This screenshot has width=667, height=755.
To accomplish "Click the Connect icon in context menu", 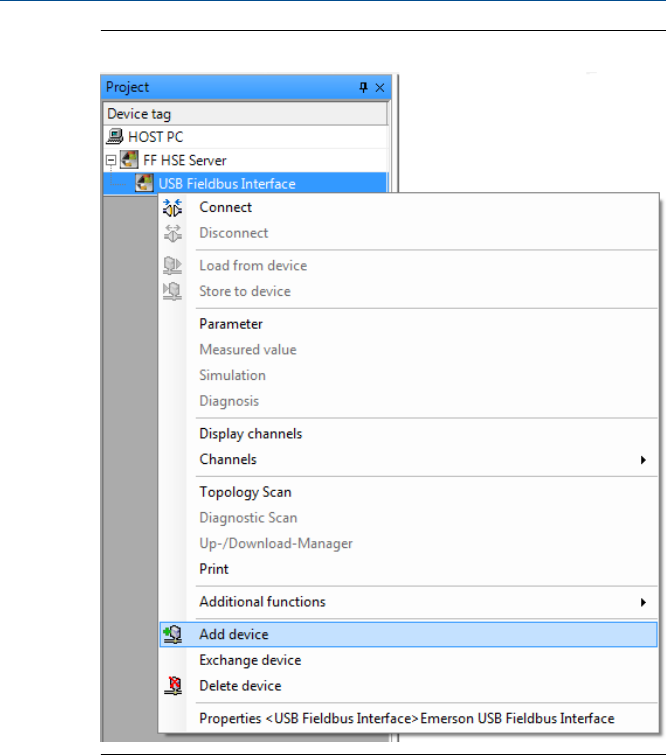I will pos(172,208).
